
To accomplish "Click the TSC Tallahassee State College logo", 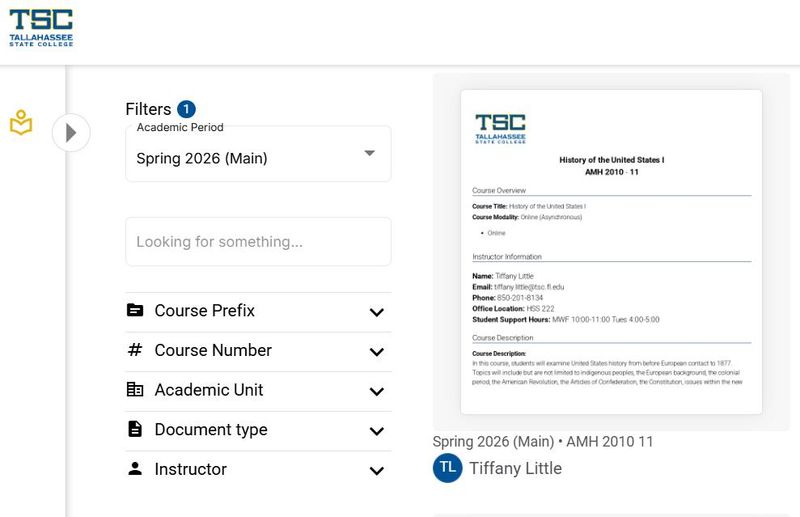I will click(x=41, y=28).
